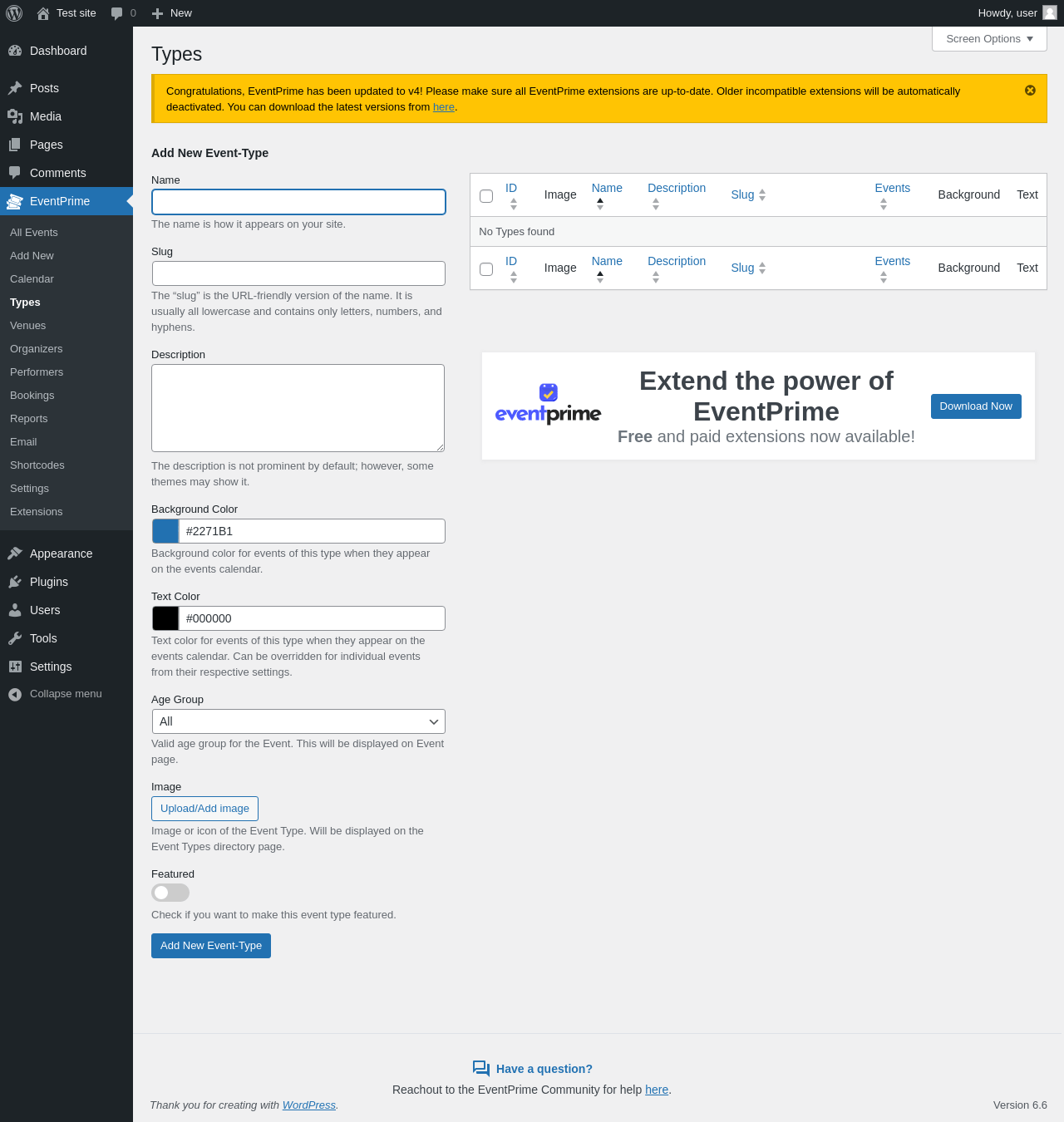Viewport: 1064px width, 1122px height.
Task: Toggle the Featured switch on
Action: point(170,893)
